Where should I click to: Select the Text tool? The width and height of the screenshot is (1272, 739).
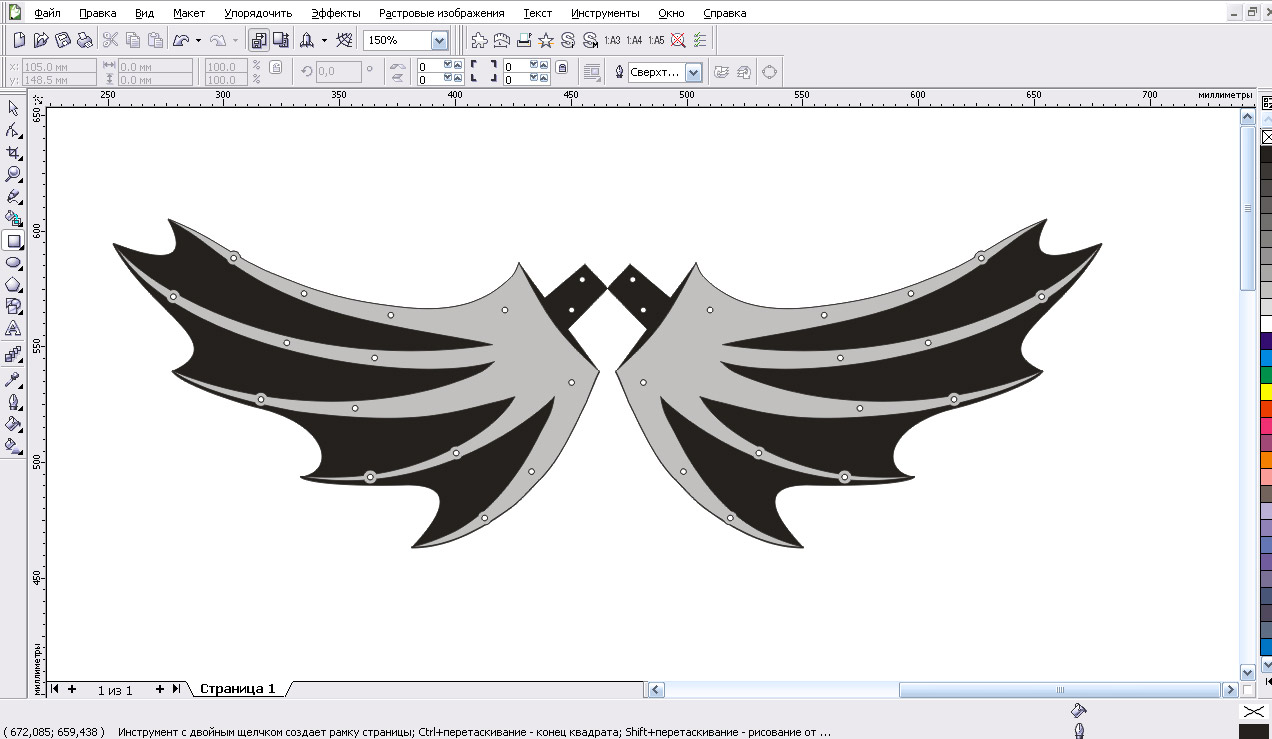click(14, 328)
